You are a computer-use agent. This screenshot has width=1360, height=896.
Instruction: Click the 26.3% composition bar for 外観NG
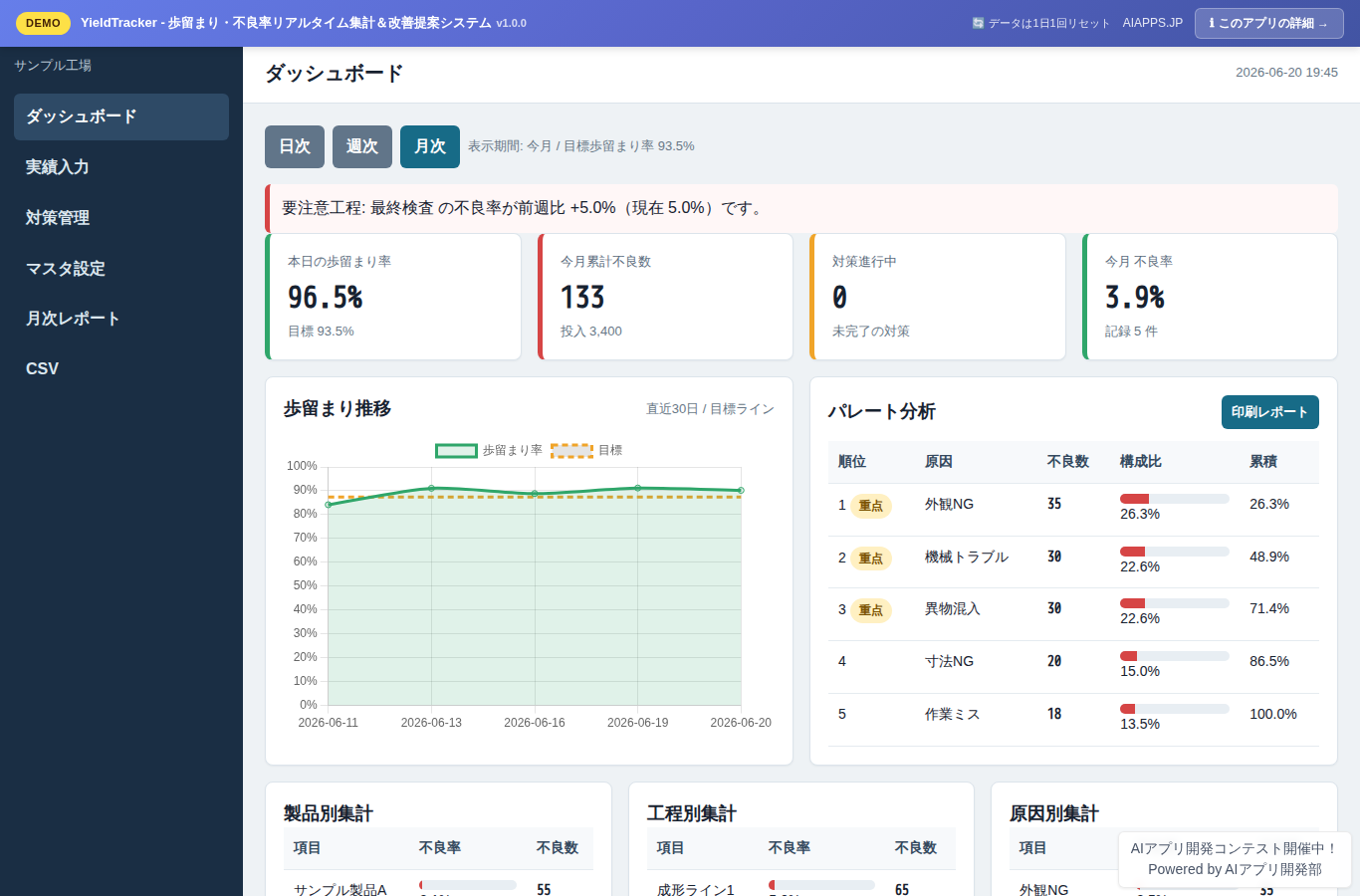pyautogui.click(x=1175, y=499)
